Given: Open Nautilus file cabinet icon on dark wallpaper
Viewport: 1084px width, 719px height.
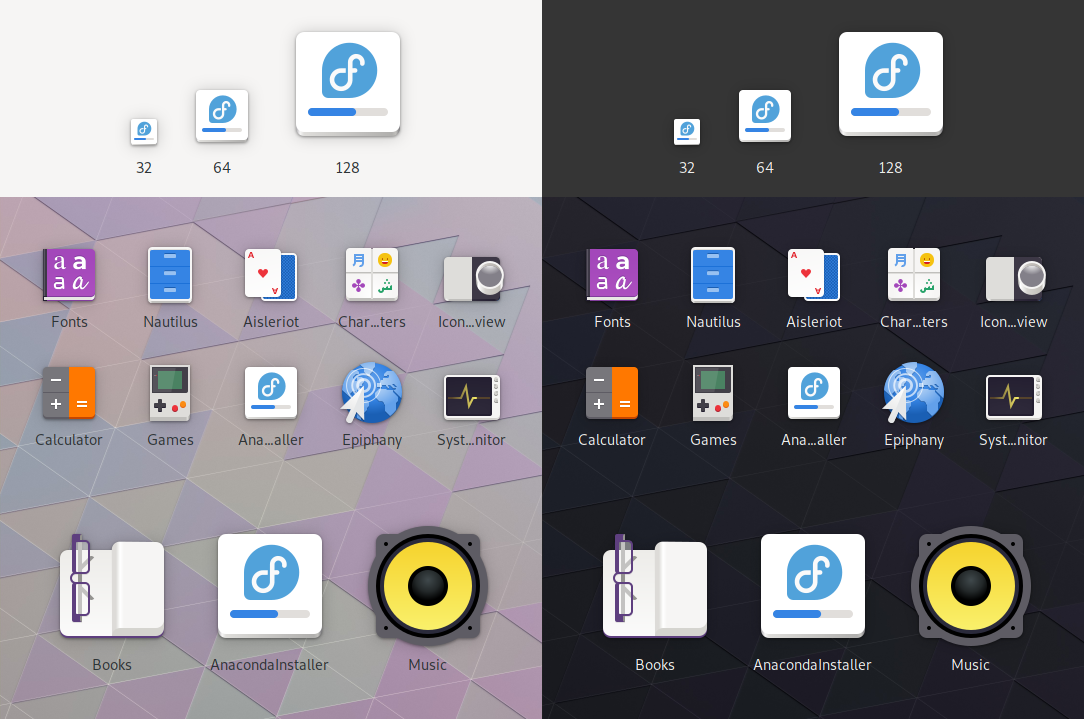Looking at the screenshot, I should click(x=713, y=274).
